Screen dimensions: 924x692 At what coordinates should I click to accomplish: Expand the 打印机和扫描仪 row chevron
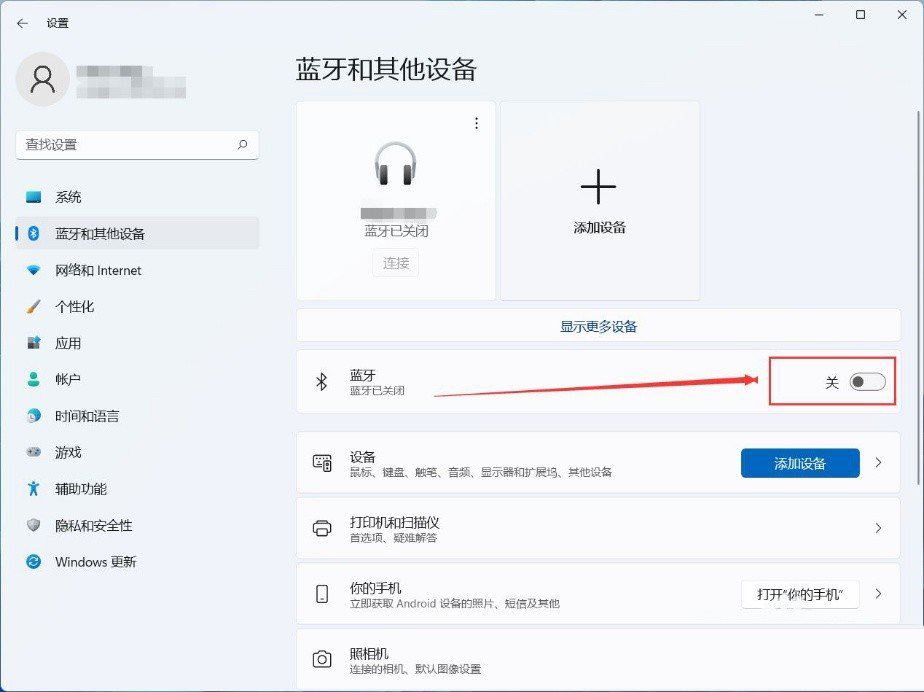pos(878,528)
